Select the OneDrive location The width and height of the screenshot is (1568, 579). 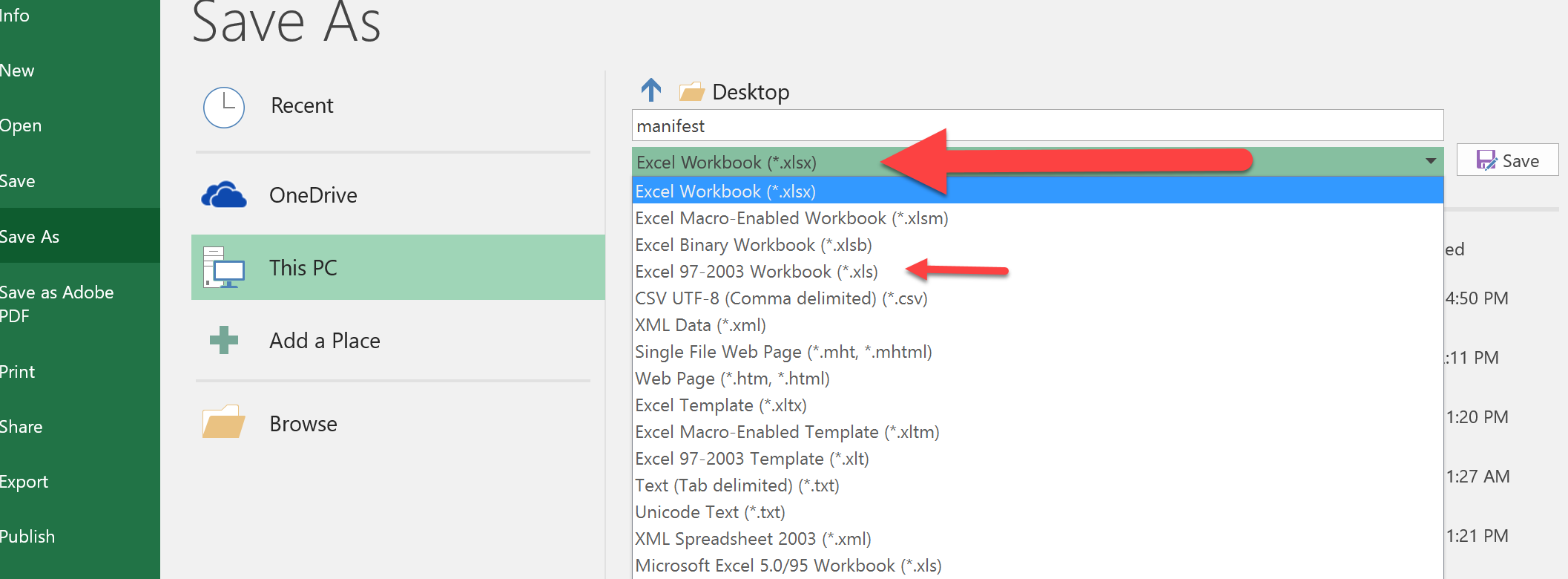click(313, 195)
